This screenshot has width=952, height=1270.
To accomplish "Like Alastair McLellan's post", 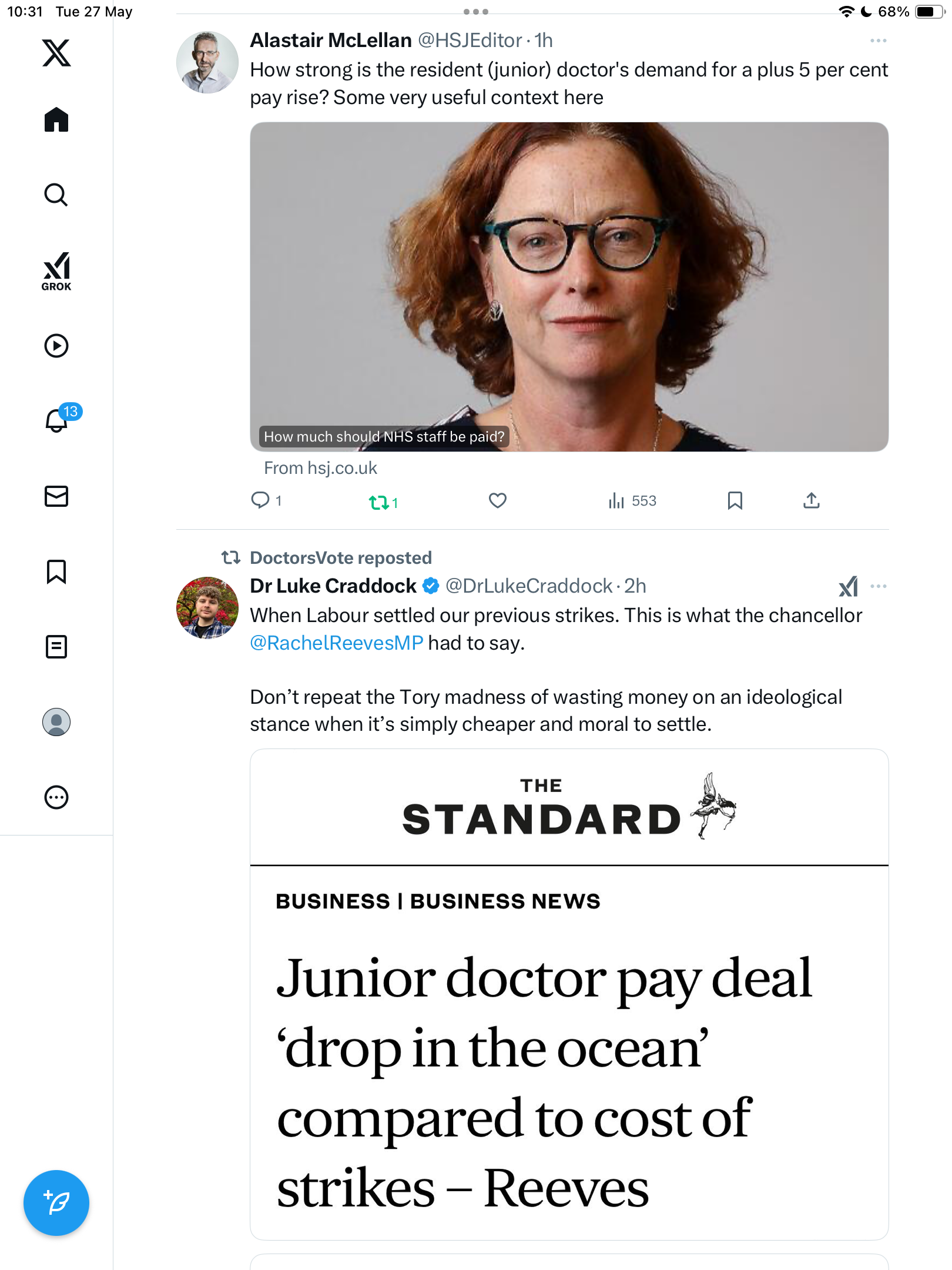I will pos(498,500).
